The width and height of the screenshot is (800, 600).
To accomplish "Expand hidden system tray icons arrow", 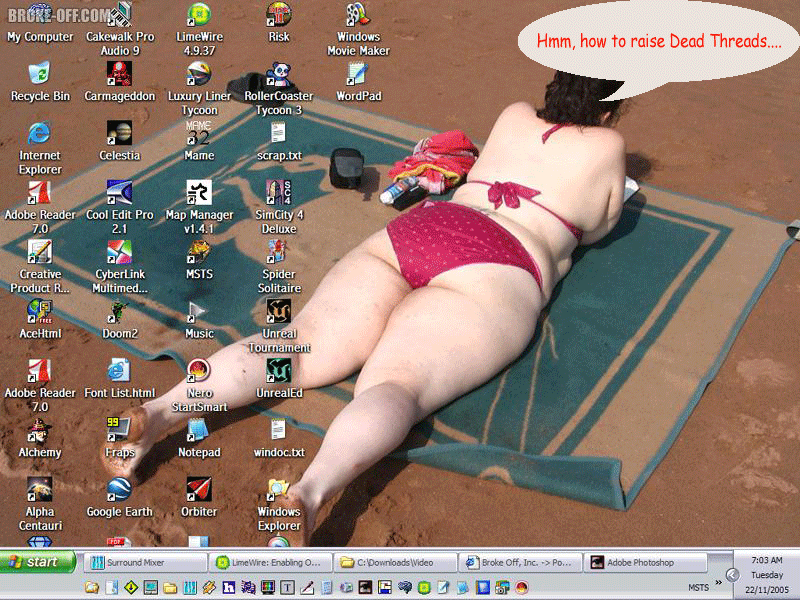I will (x=732, y=574).
